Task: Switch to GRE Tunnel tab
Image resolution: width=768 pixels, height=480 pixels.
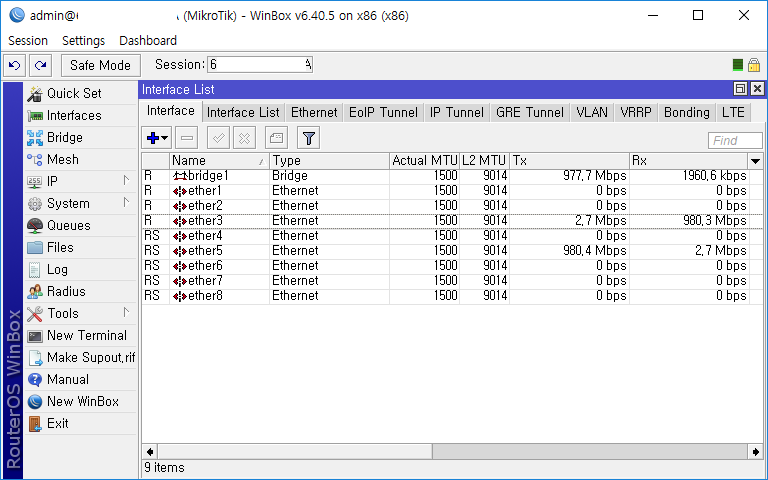Action: (530, 113)
